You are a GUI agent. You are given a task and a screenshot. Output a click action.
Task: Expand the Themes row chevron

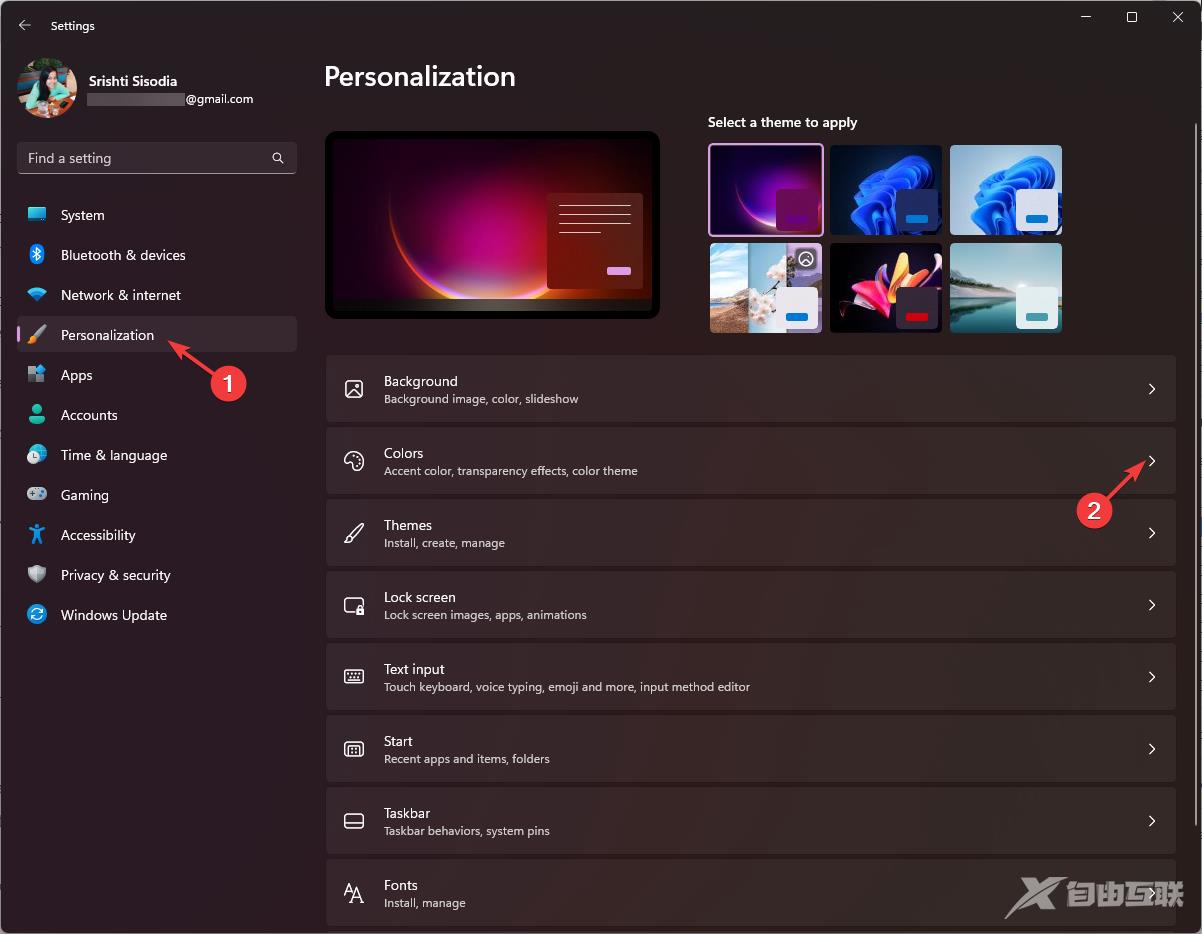(1152, 533)
